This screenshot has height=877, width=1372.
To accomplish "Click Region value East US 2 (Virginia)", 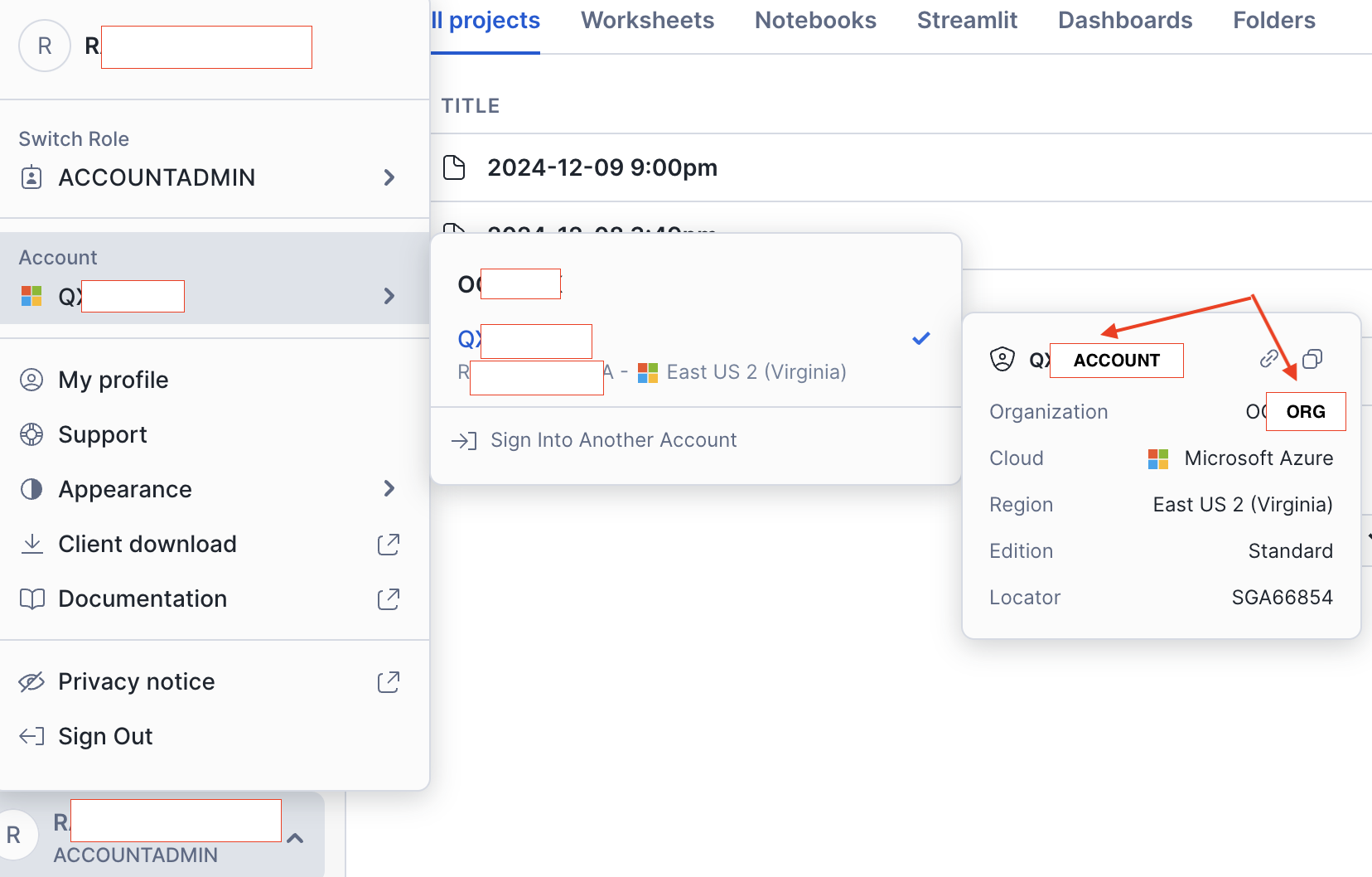I will click(1243, 505).
